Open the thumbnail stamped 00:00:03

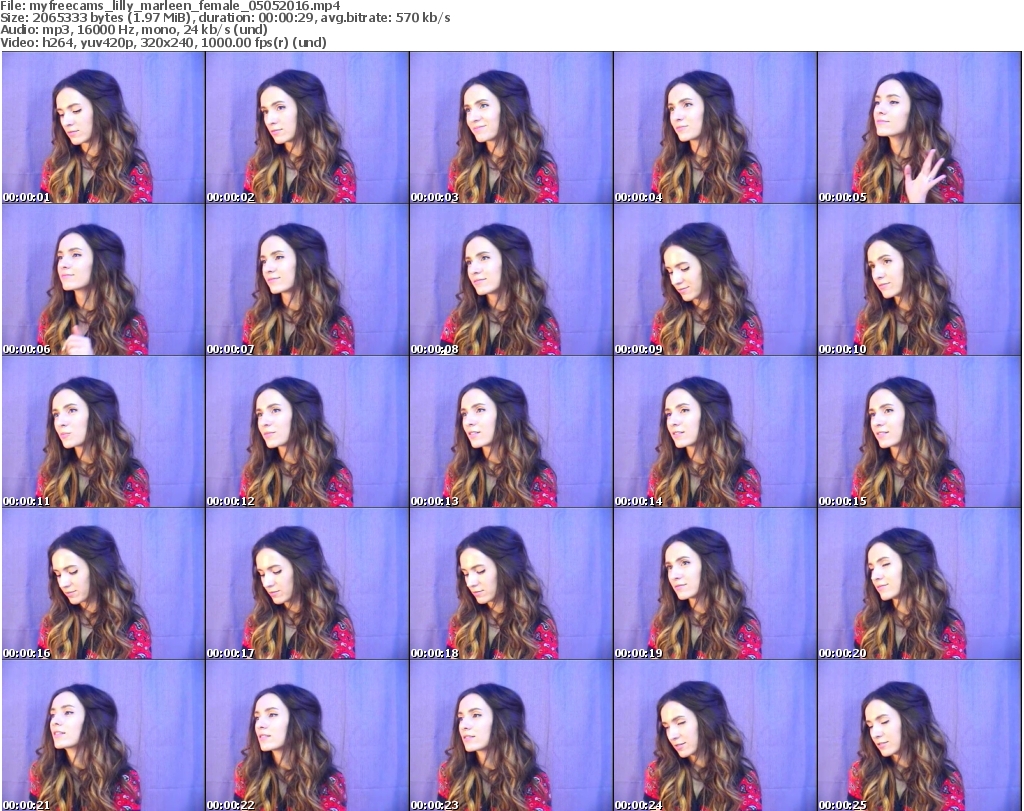click(511, 127)
